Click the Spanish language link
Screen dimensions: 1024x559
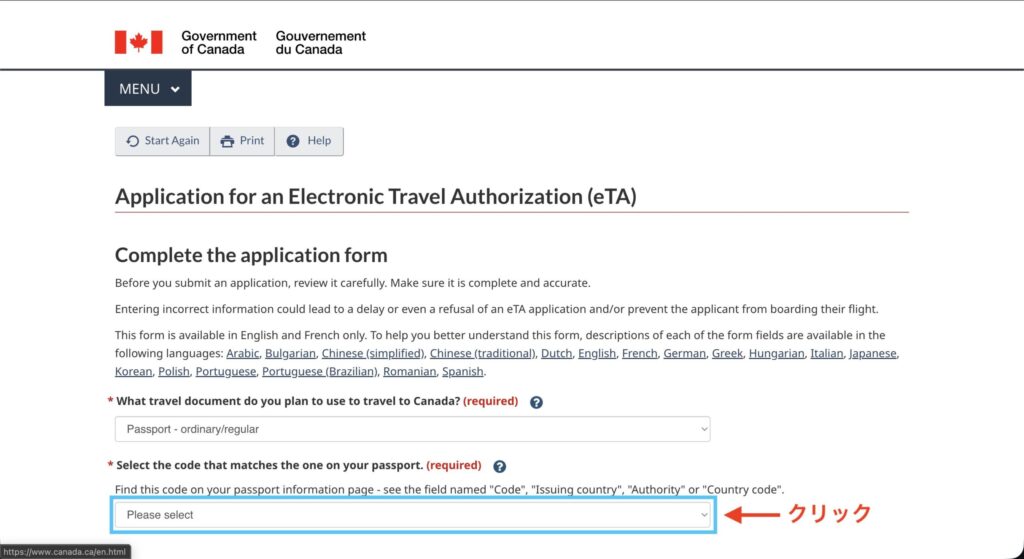[x=463, y=372]
